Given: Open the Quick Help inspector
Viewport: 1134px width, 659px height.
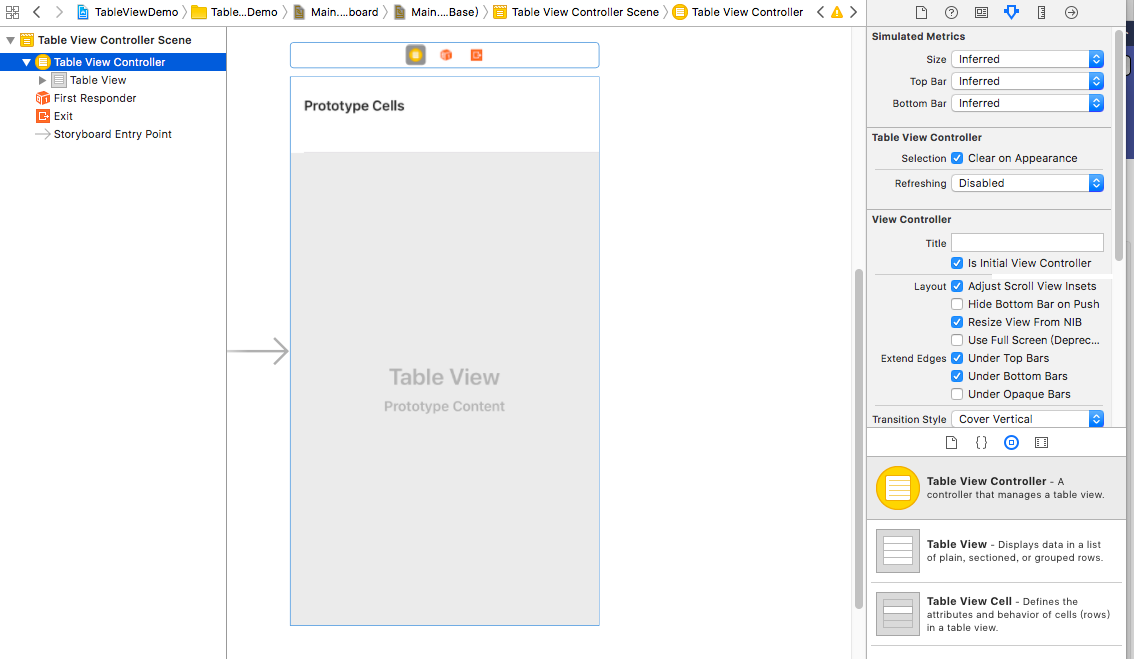Looking at the screenshot, I should tap(951, 12).
